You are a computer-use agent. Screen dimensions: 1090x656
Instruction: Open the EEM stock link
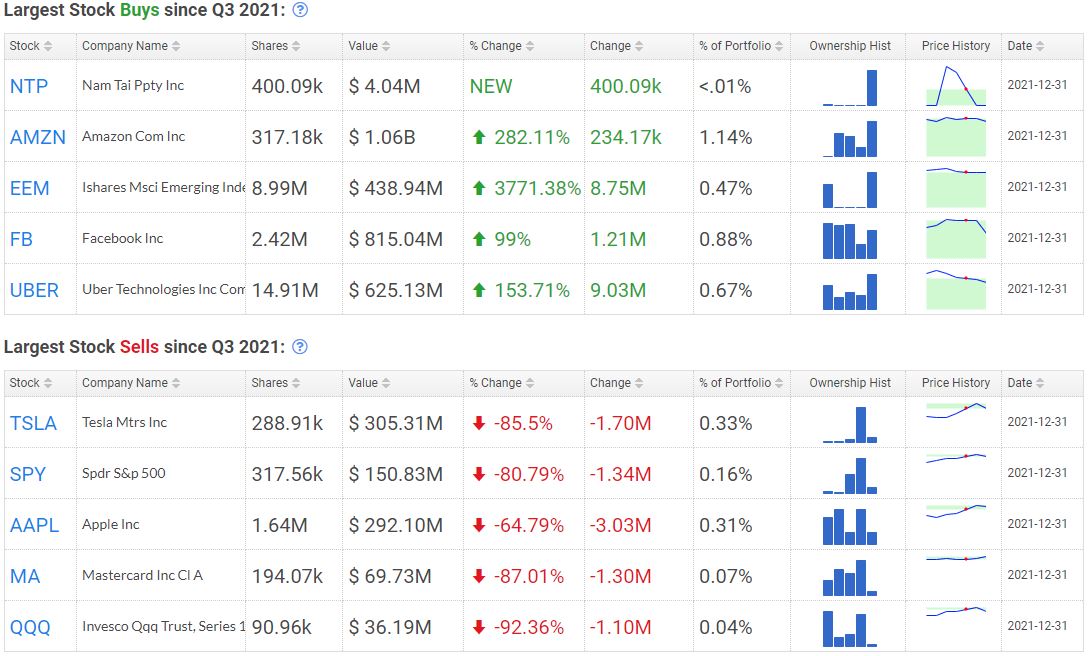[29, 188]
